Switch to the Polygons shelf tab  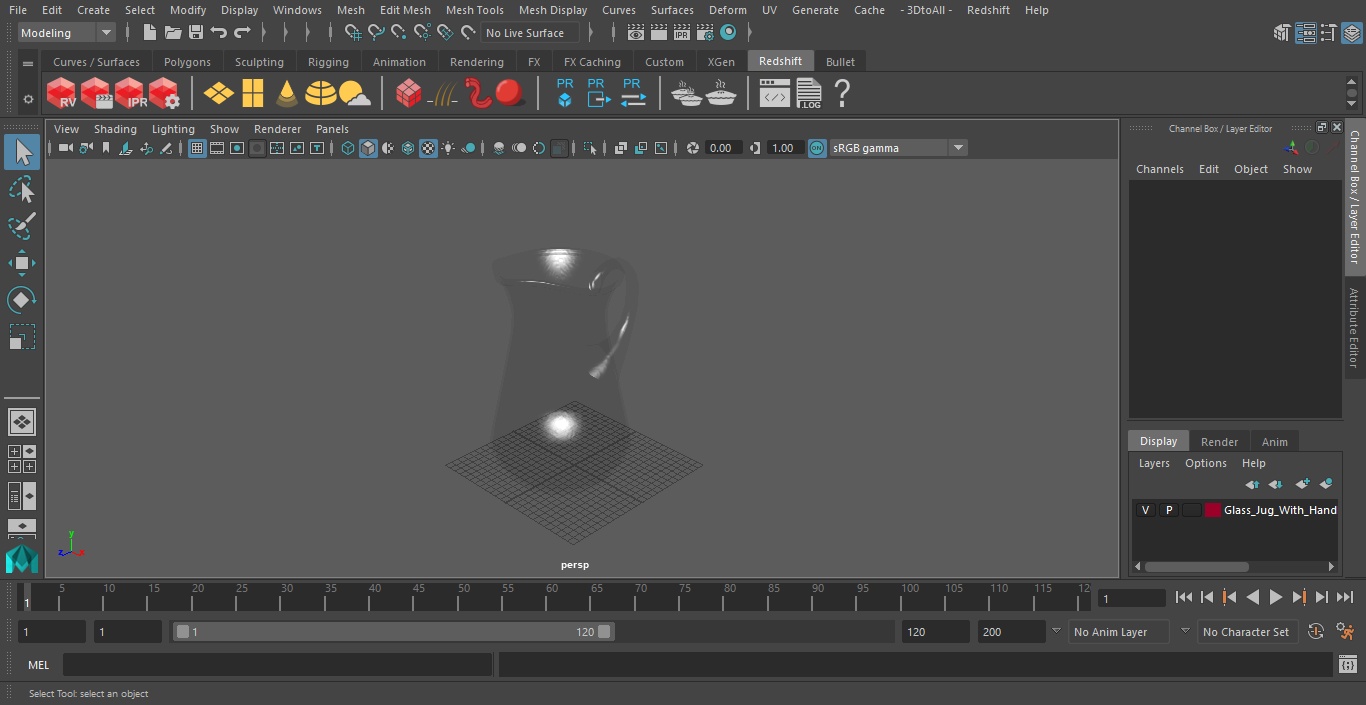pos(187,62)
